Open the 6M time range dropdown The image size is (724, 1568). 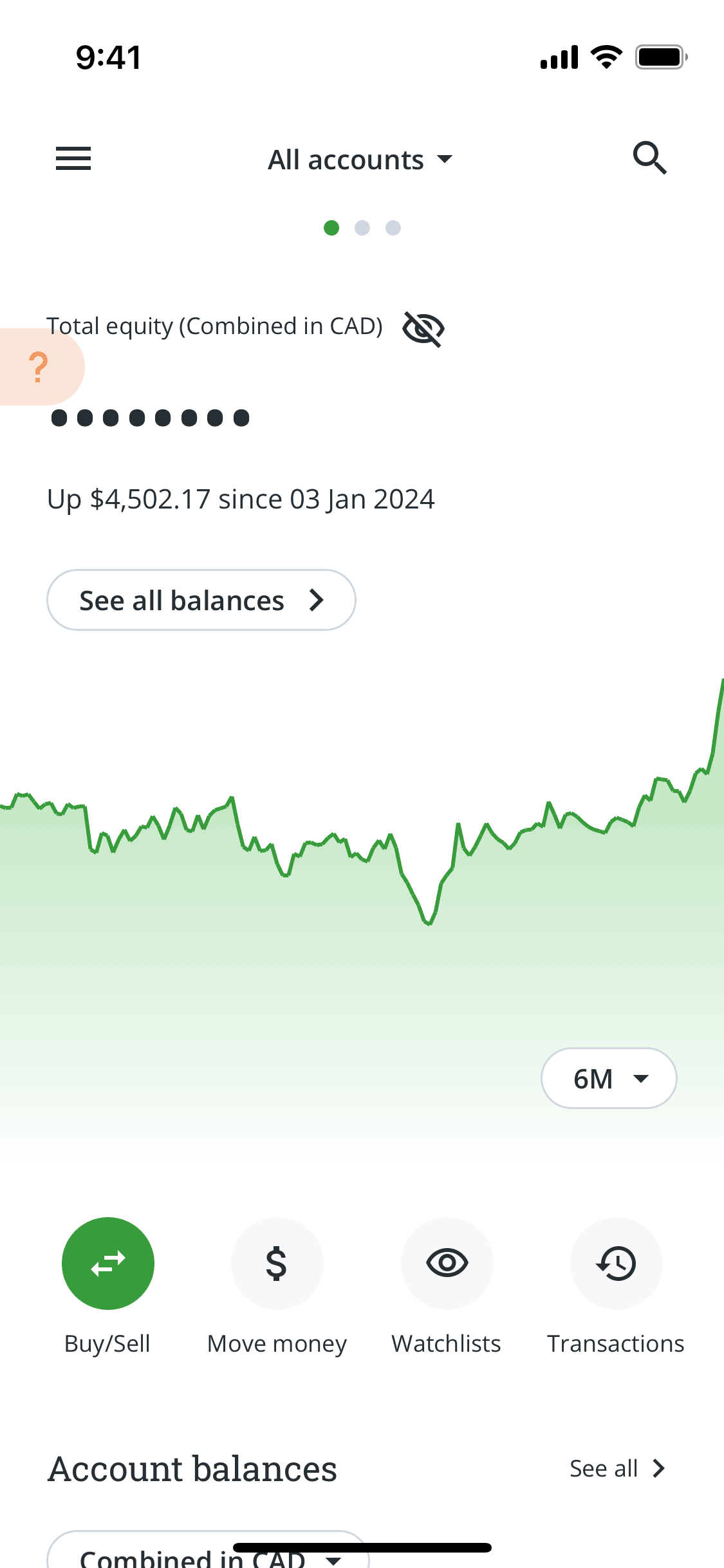point(608,1078)
